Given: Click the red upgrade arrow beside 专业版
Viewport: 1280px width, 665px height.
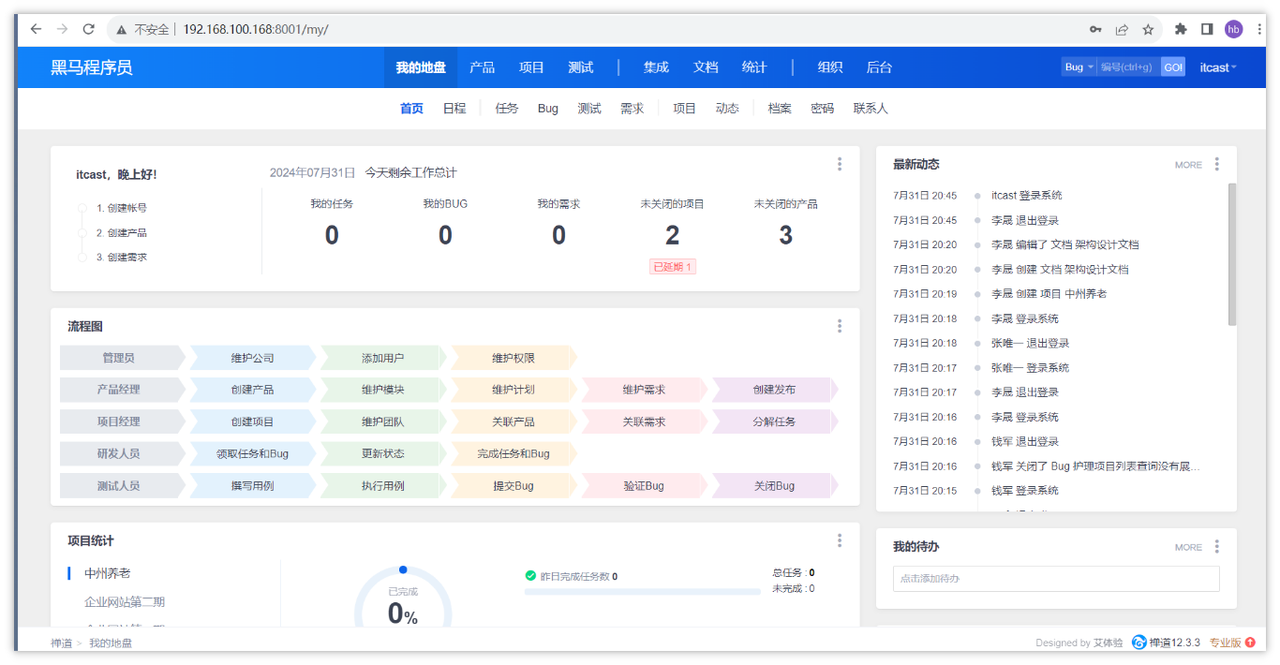Looking at the screenshot, I should [x=1250, y=643].
